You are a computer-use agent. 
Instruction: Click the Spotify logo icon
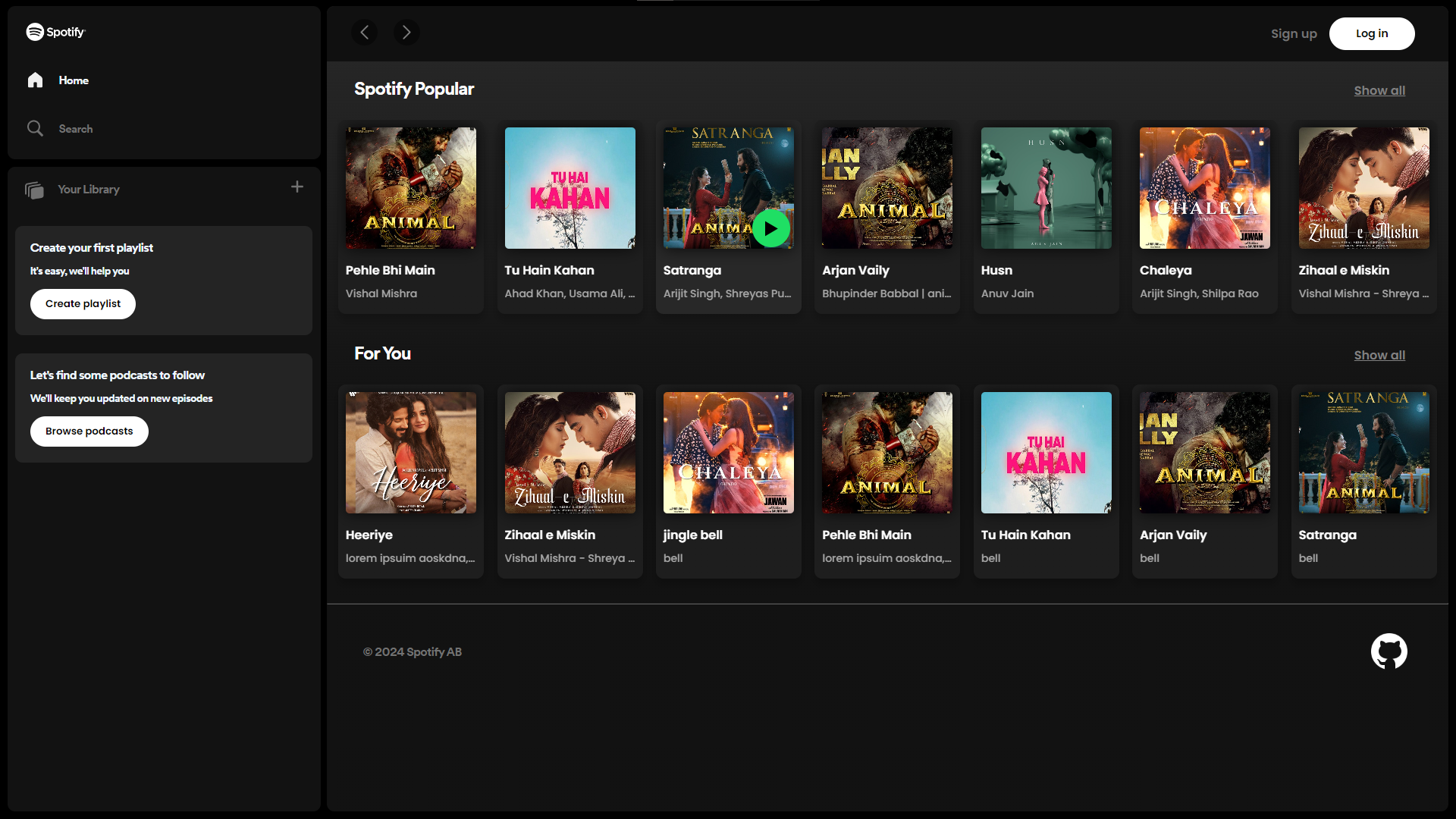35,32
